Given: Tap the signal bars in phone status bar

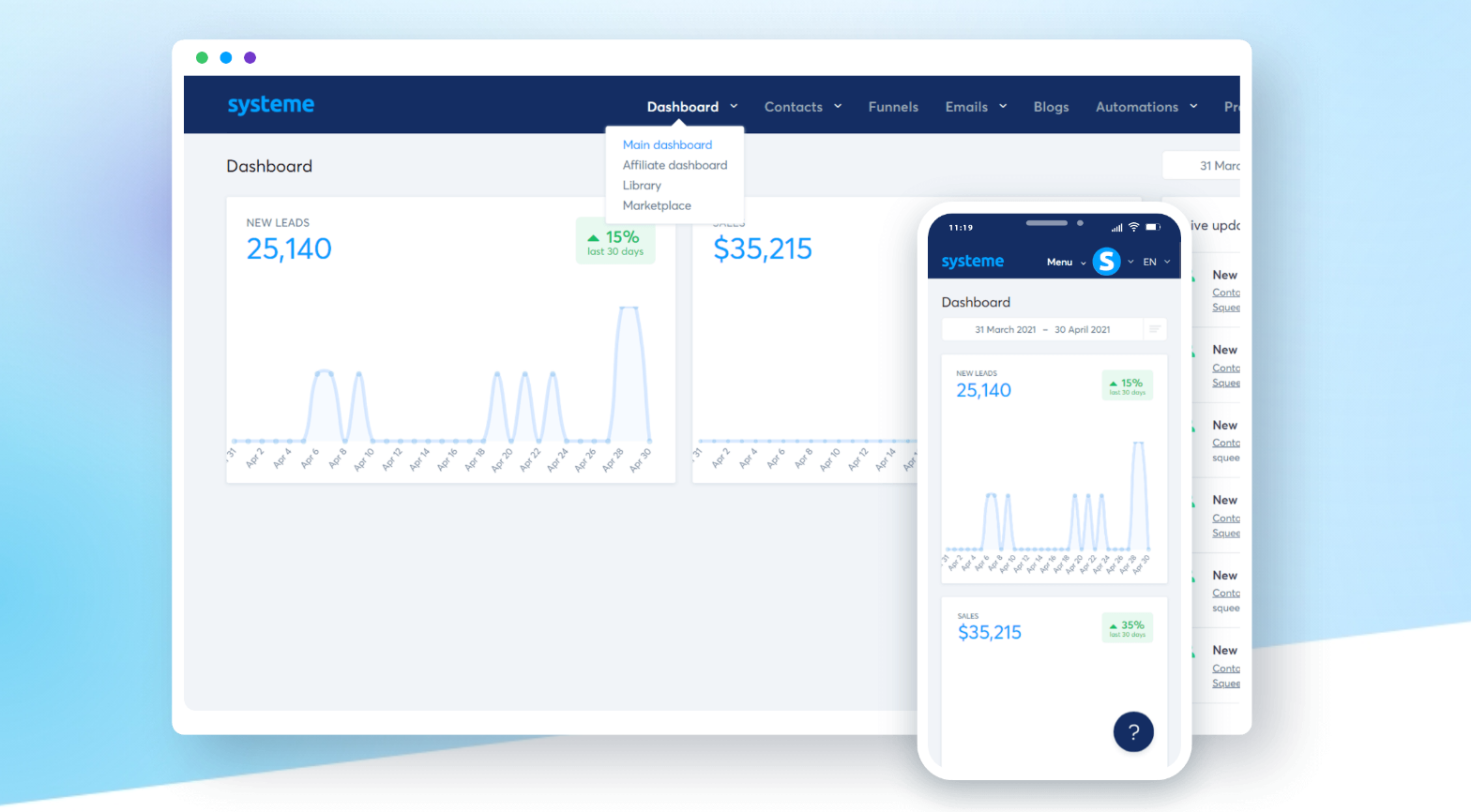Looking at the screenshot, I should pyautogui.click(x=1116, y=228).
